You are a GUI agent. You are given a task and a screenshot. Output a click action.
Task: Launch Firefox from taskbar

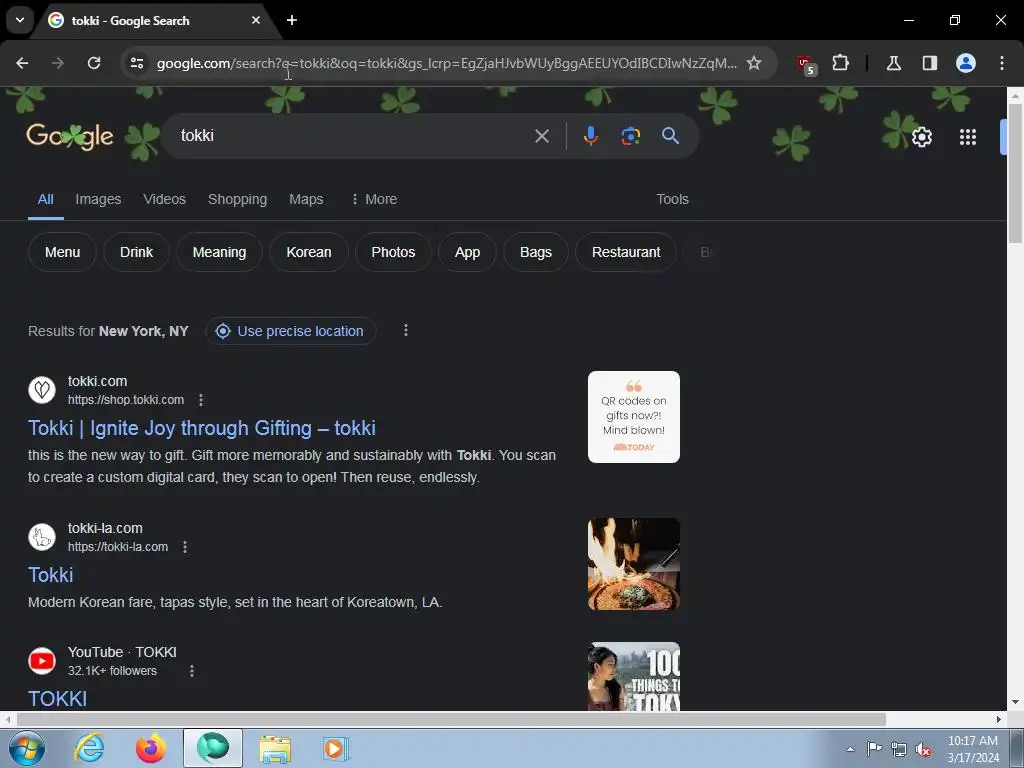point(151,748)
